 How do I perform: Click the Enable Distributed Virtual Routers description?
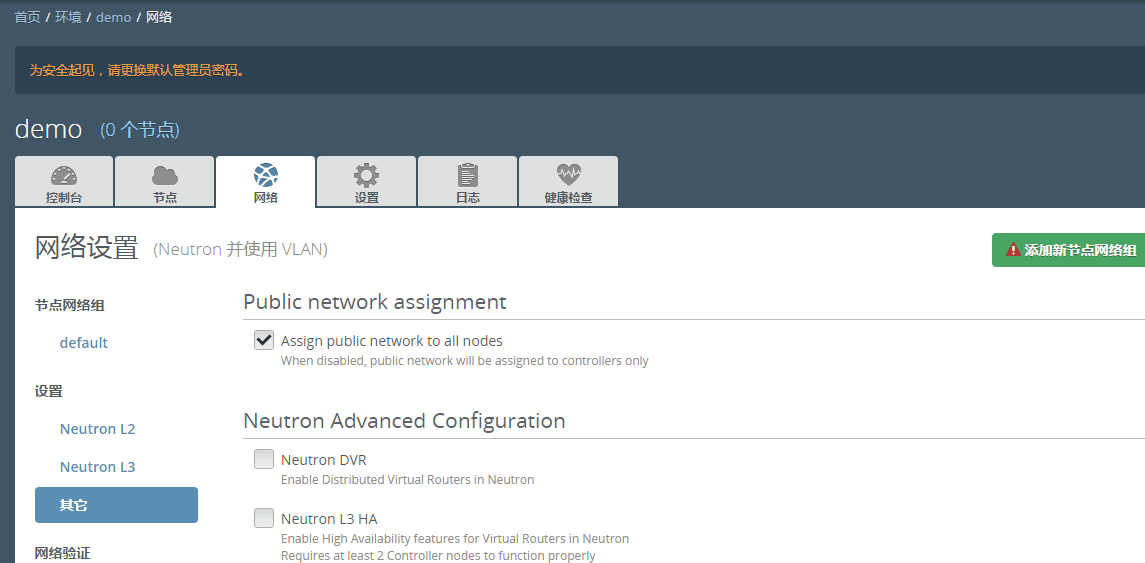[407, 480]
